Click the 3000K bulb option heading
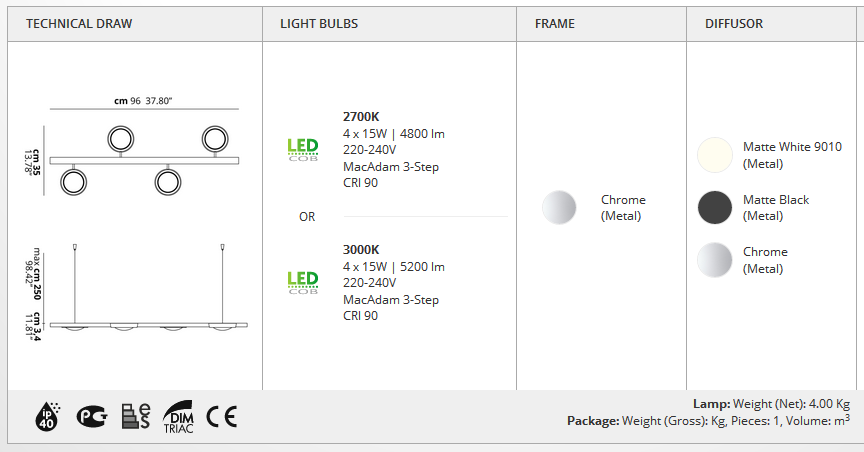The width and height of the screenshot is (864, 452). pyautogui.click(x=361, y=250)
